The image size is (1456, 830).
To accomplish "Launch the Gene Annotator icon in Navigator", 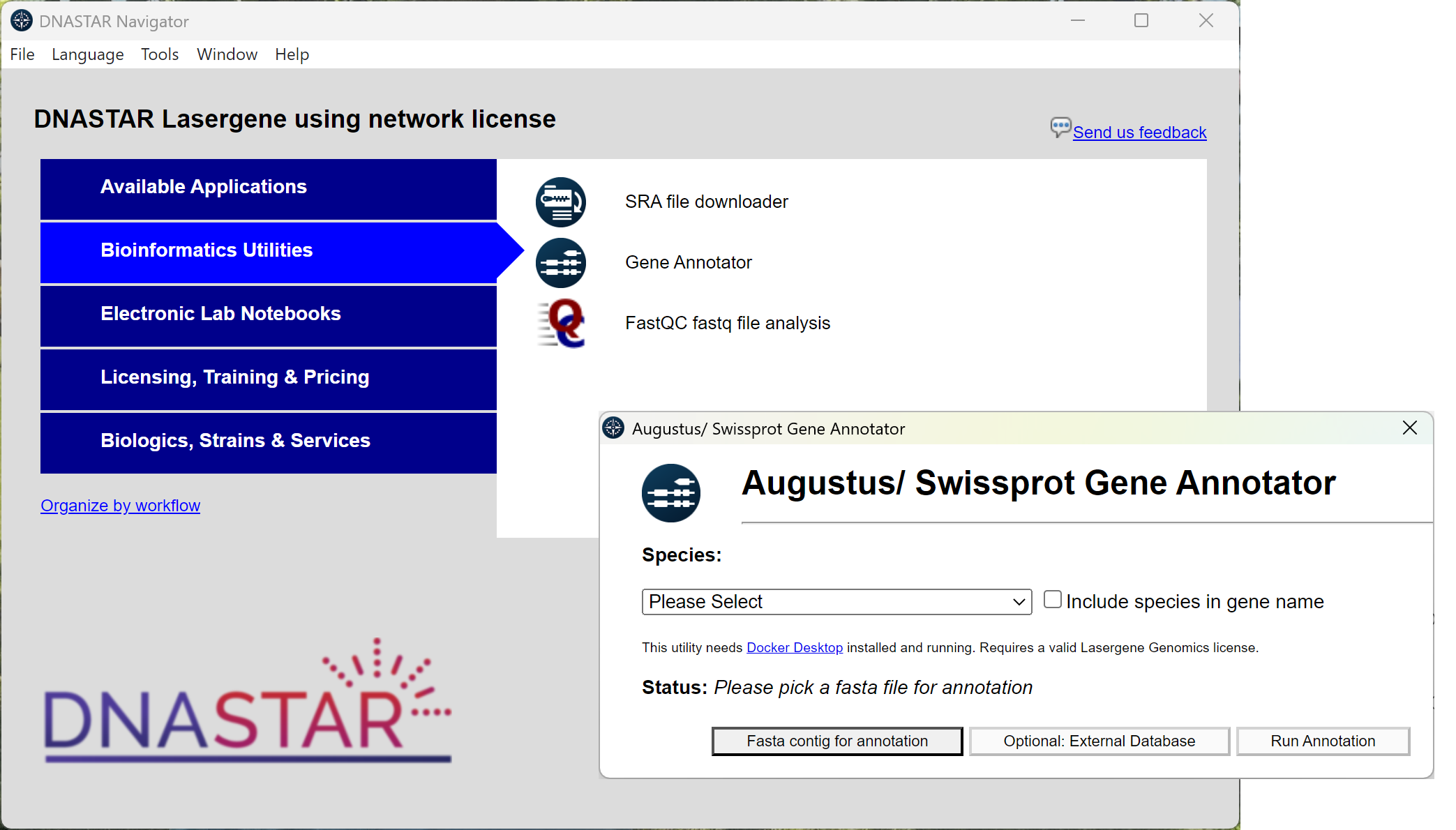I will pyautogui.click(x=561, y=263).
